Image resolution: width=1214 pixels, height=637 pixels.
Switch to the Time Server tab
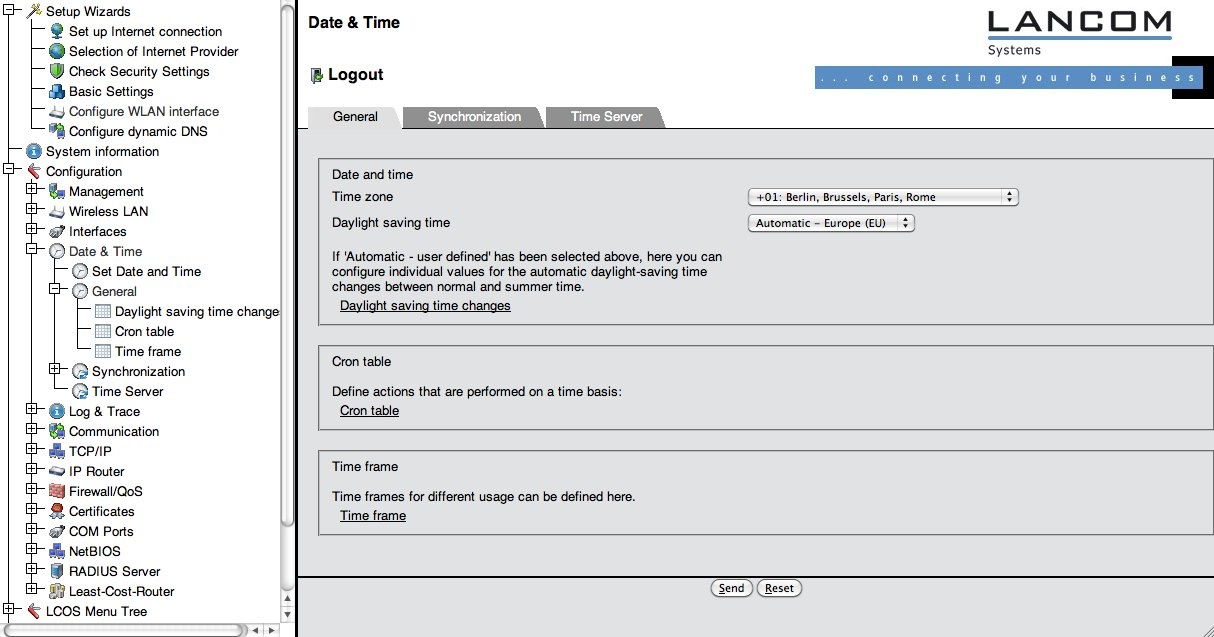pyautogui.click(x=606, y=117)
